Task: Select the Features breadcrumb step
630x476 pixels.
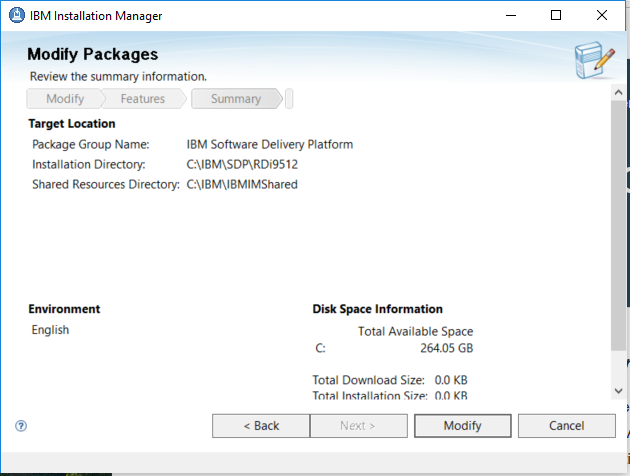Action: point(143,99)
